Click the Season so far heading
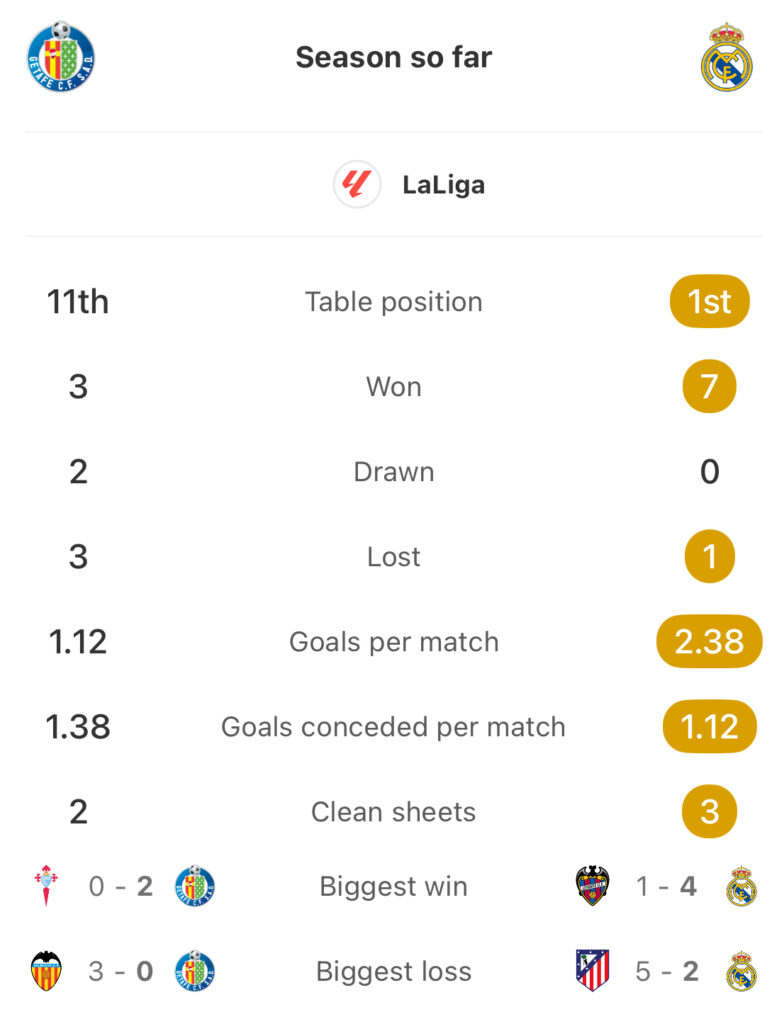 [x=393, y=57]
